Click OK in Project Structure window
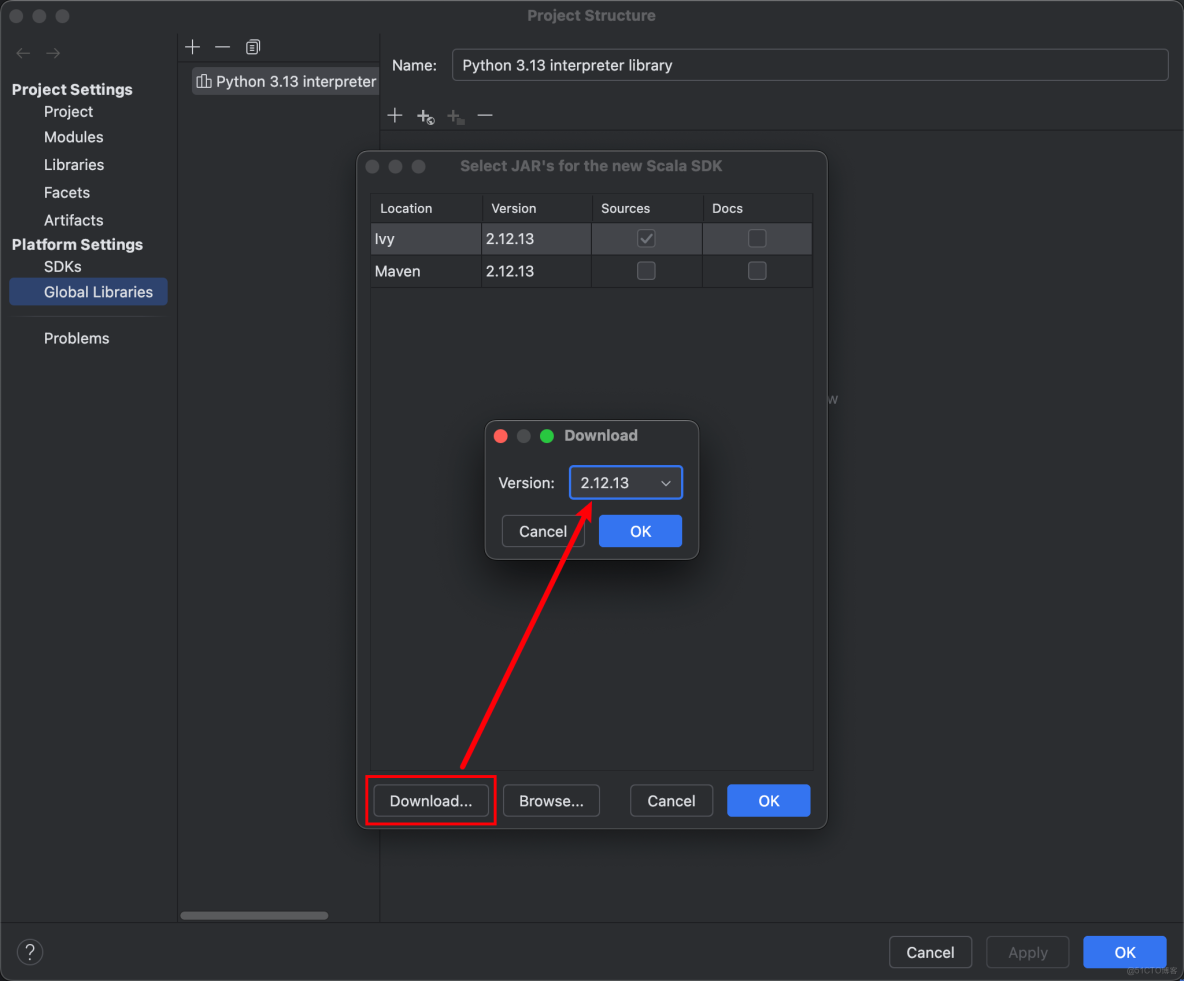The width and height of the screenshot is (1184, 981). 1125,952
